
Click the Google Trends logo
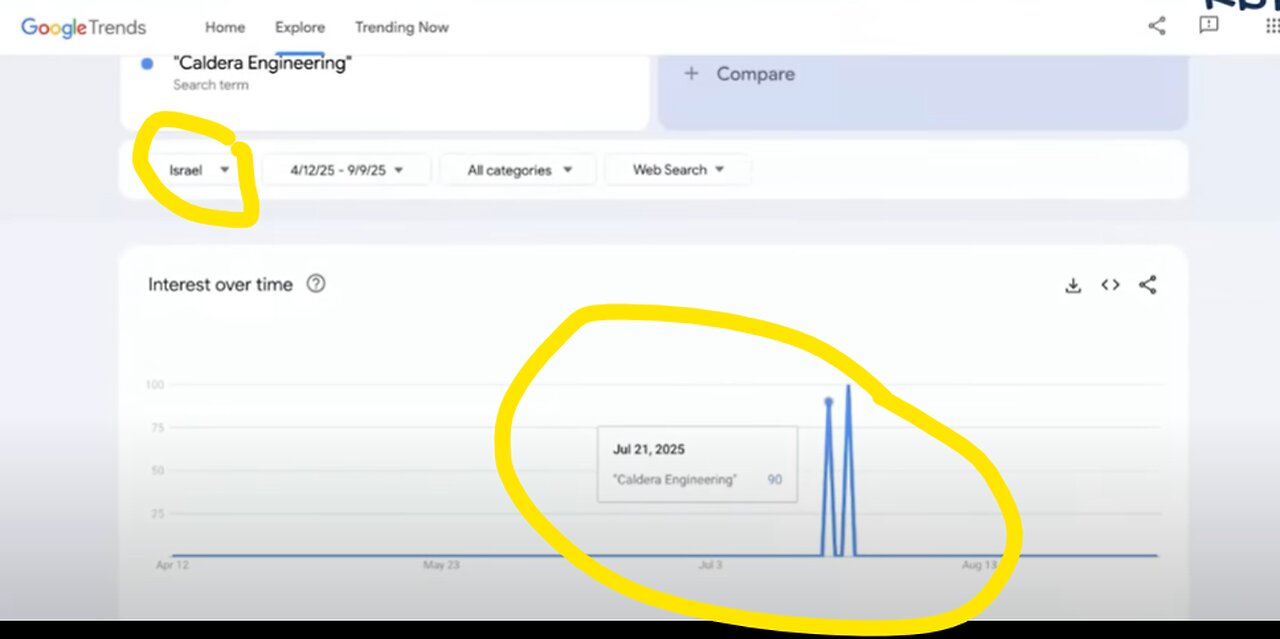pyautogui.click(x=83, y=27)
